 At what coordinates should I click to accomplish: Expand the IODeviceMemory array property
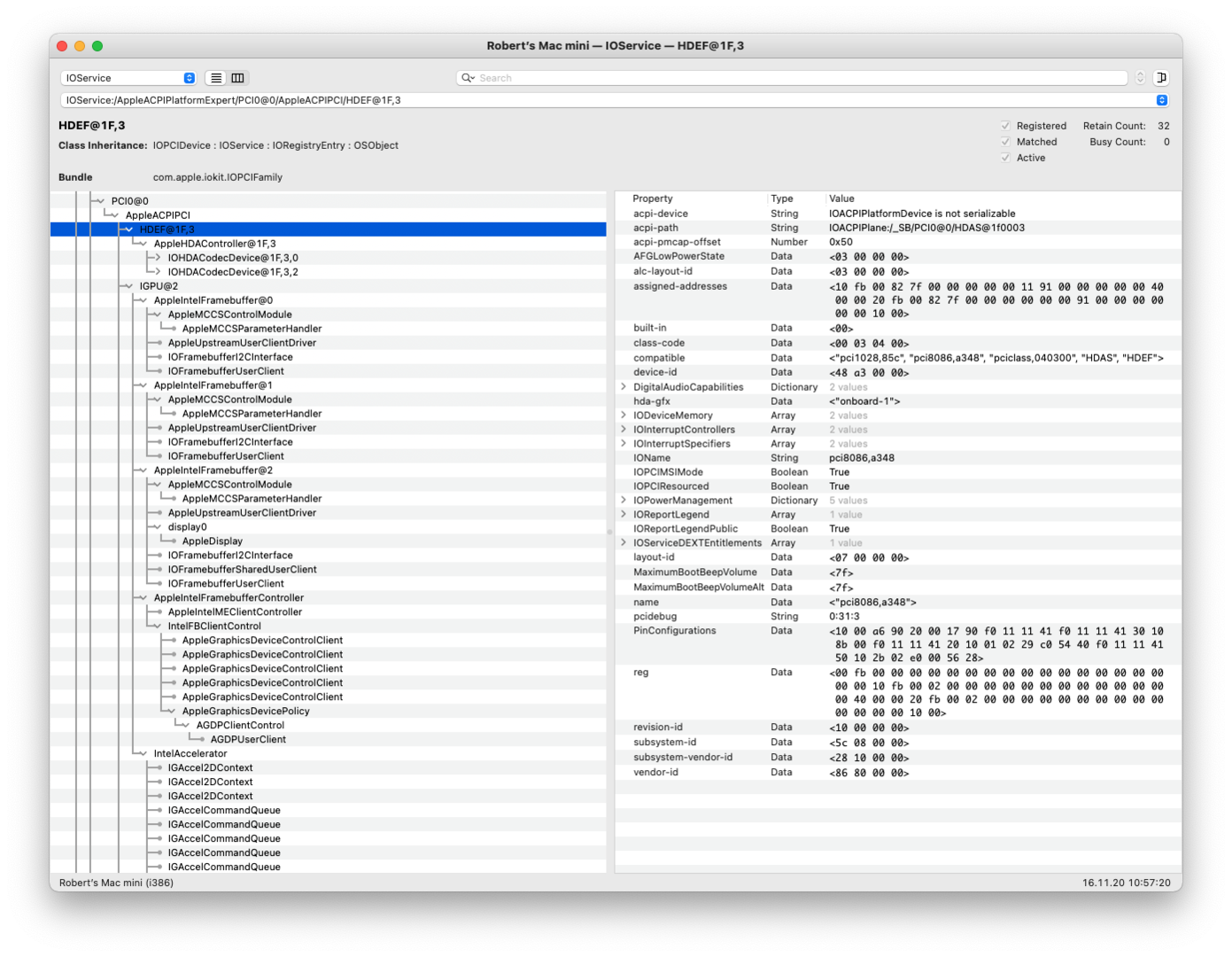(624, 416)
